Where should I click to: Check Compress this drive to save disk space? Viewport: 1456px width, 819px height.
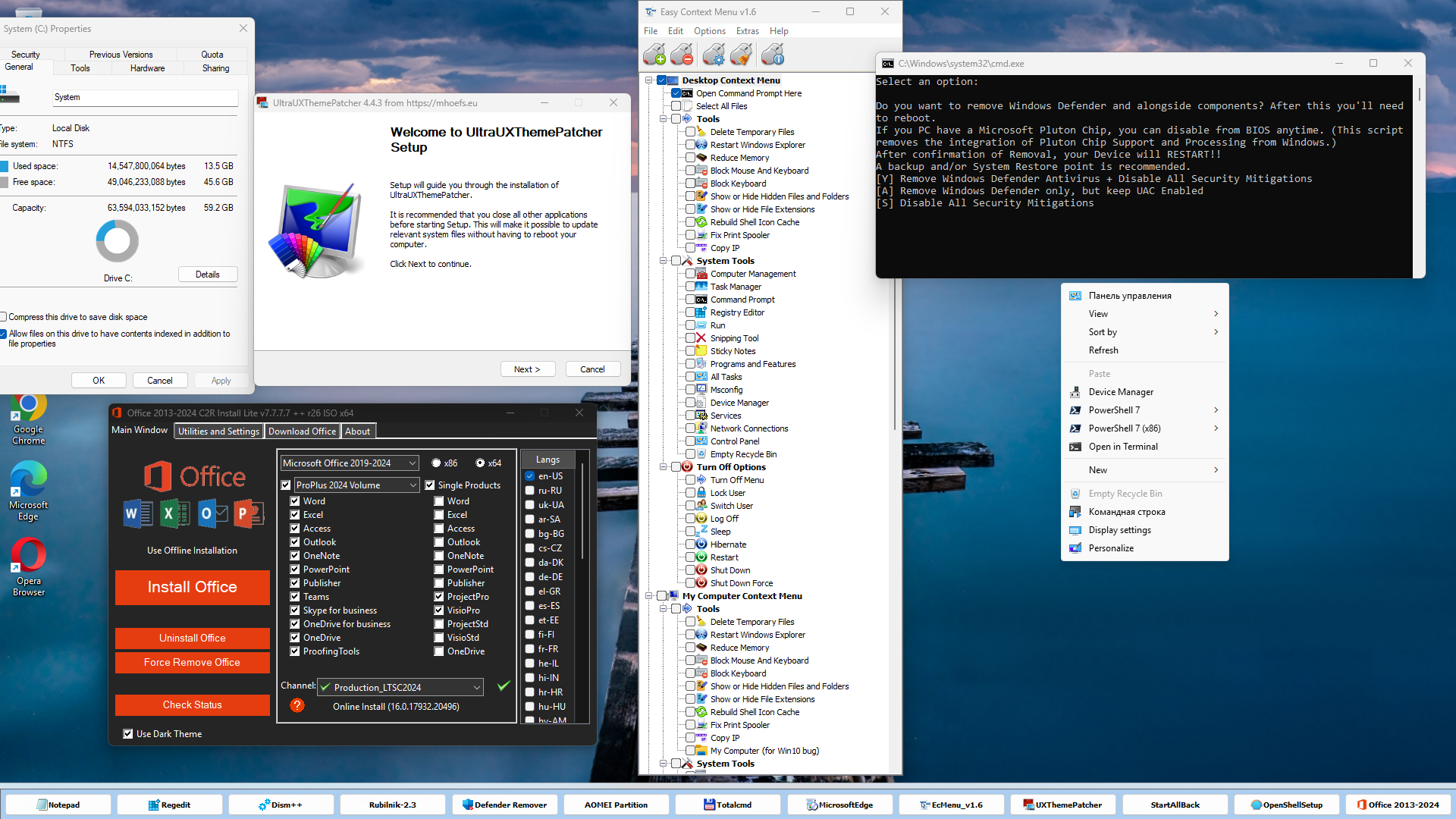tap(3, 317)
